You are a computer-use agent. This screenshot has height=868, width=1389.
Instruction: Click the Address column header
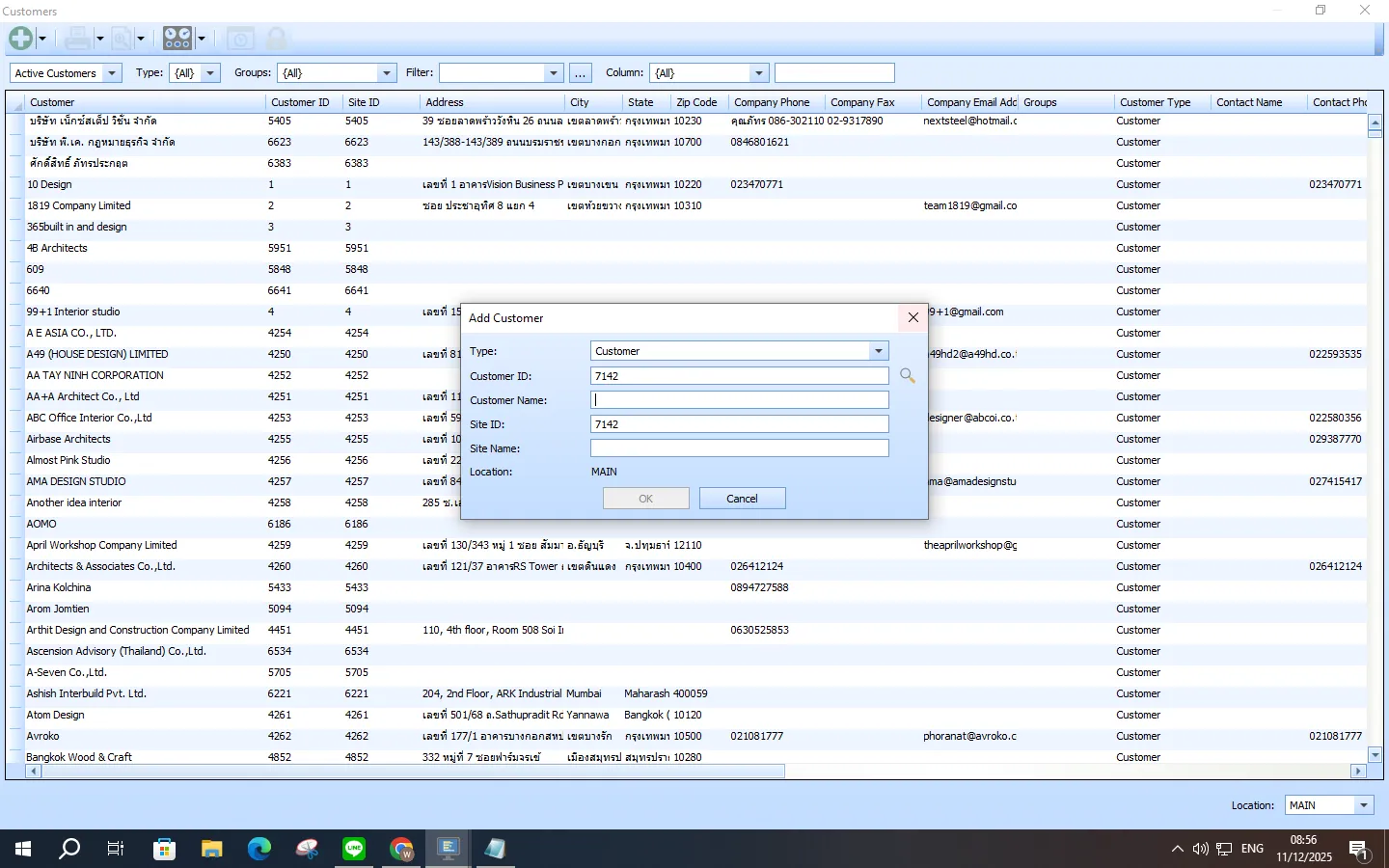(x=492, y=102)
